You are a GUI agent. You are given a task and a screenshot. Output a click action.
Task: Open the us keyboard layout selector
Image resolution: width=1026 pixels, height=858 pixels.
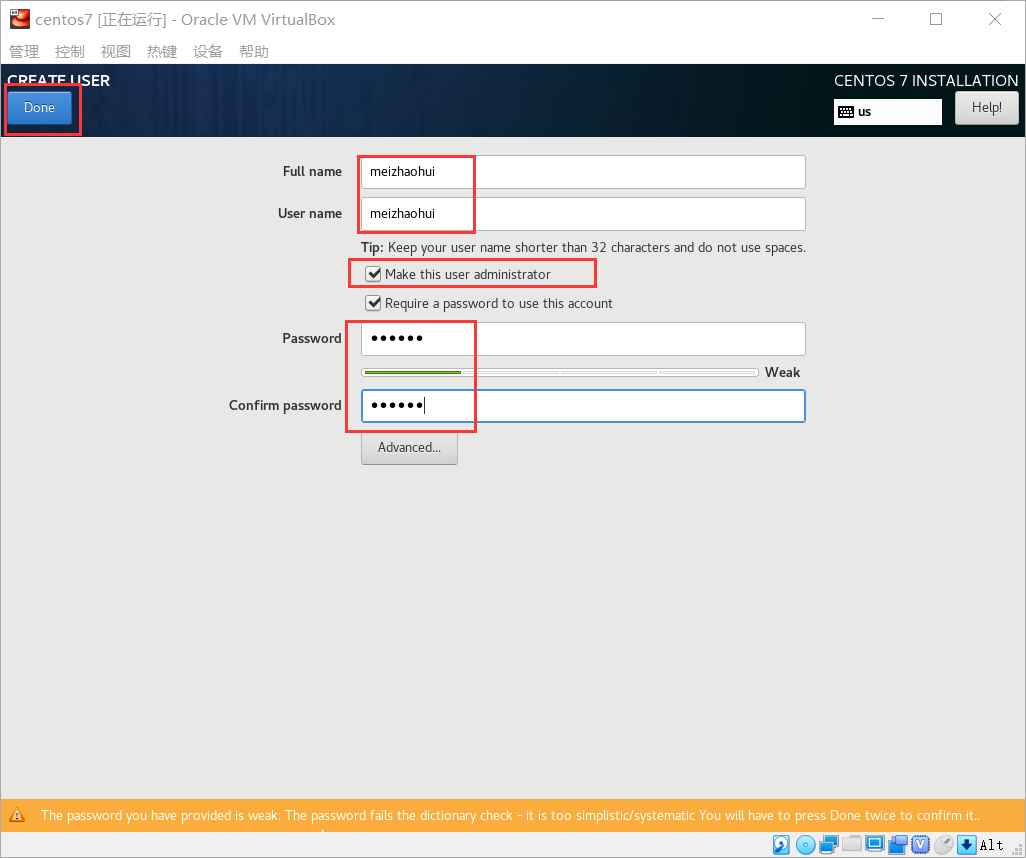[887, 112]
